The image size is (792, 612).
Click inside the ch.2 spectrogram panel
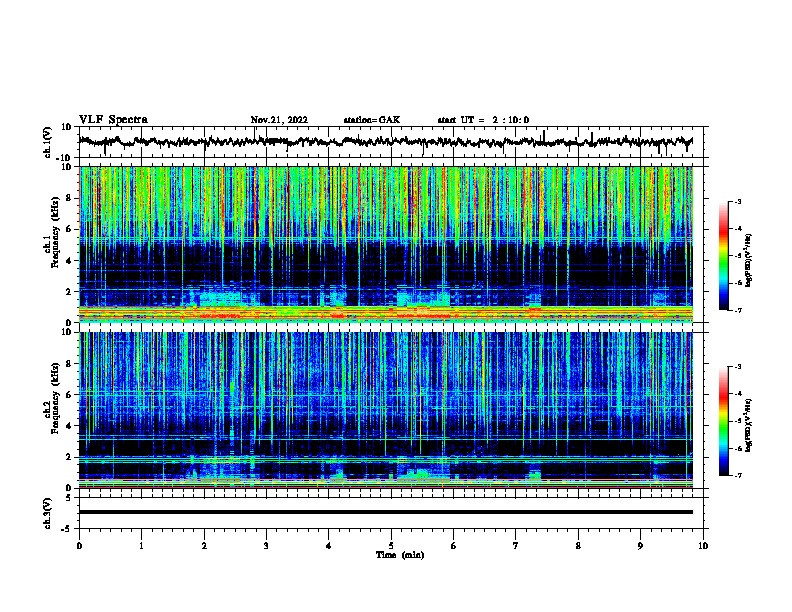tap(385, 410)
